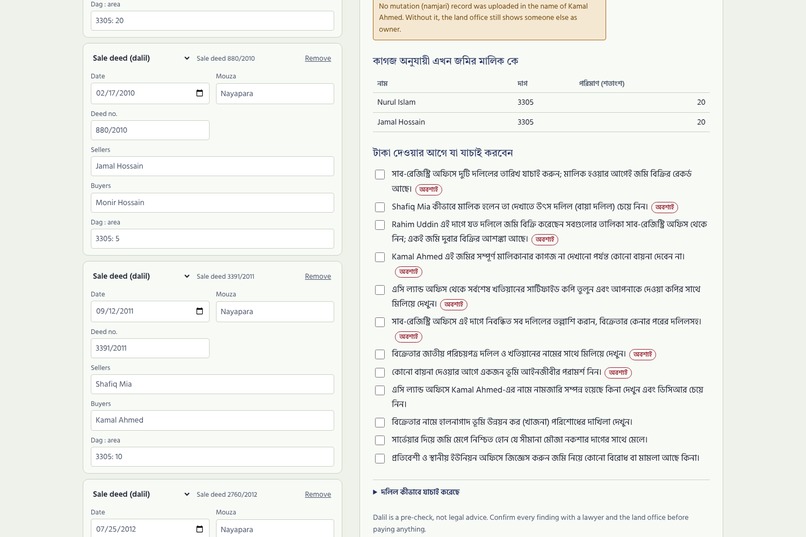Image resolution: width=806 pixels, height=537 pixels.
Task: Check the Kamal Ahmed namjari DCR item
Action: 380,391
